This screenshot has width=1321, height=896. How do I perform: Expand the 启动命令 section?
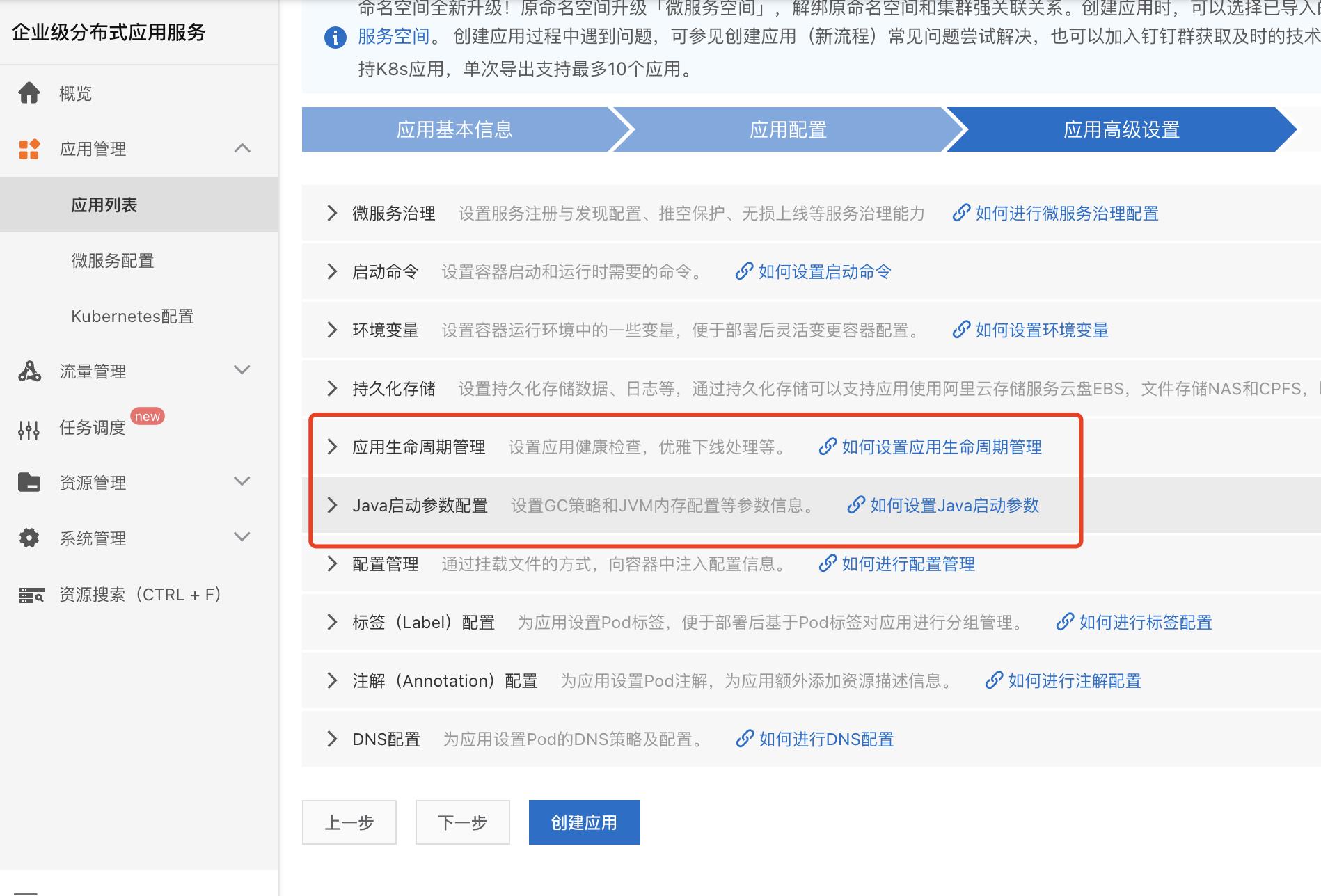point(332,271)
